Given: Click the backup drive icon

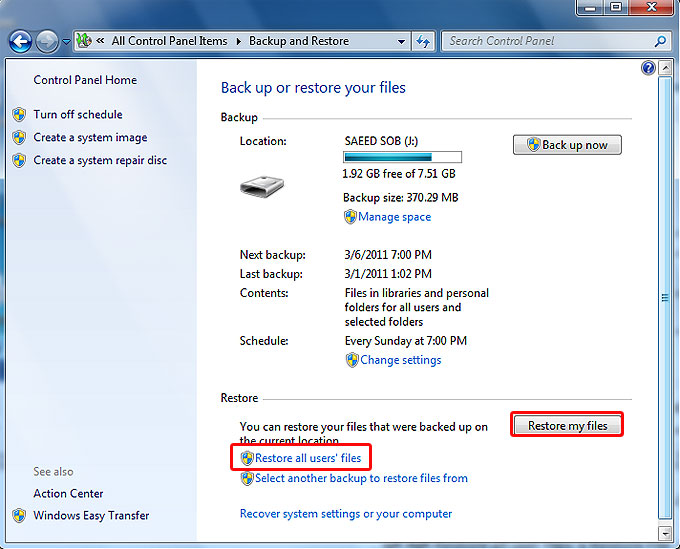Looking at the screenshot, I should [262, 186].
